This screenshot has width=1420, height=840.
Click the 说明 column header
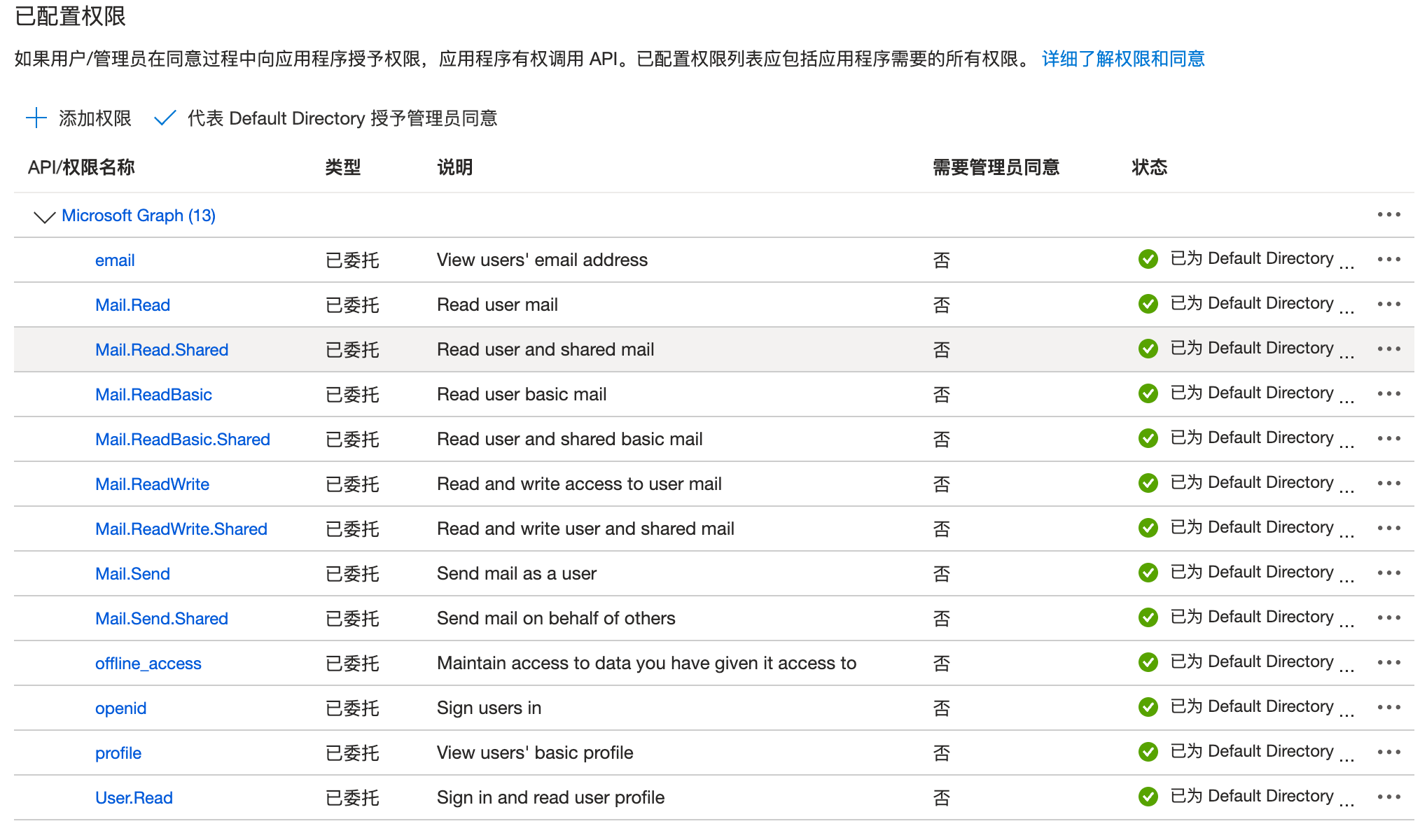click(x=455, y=167)
